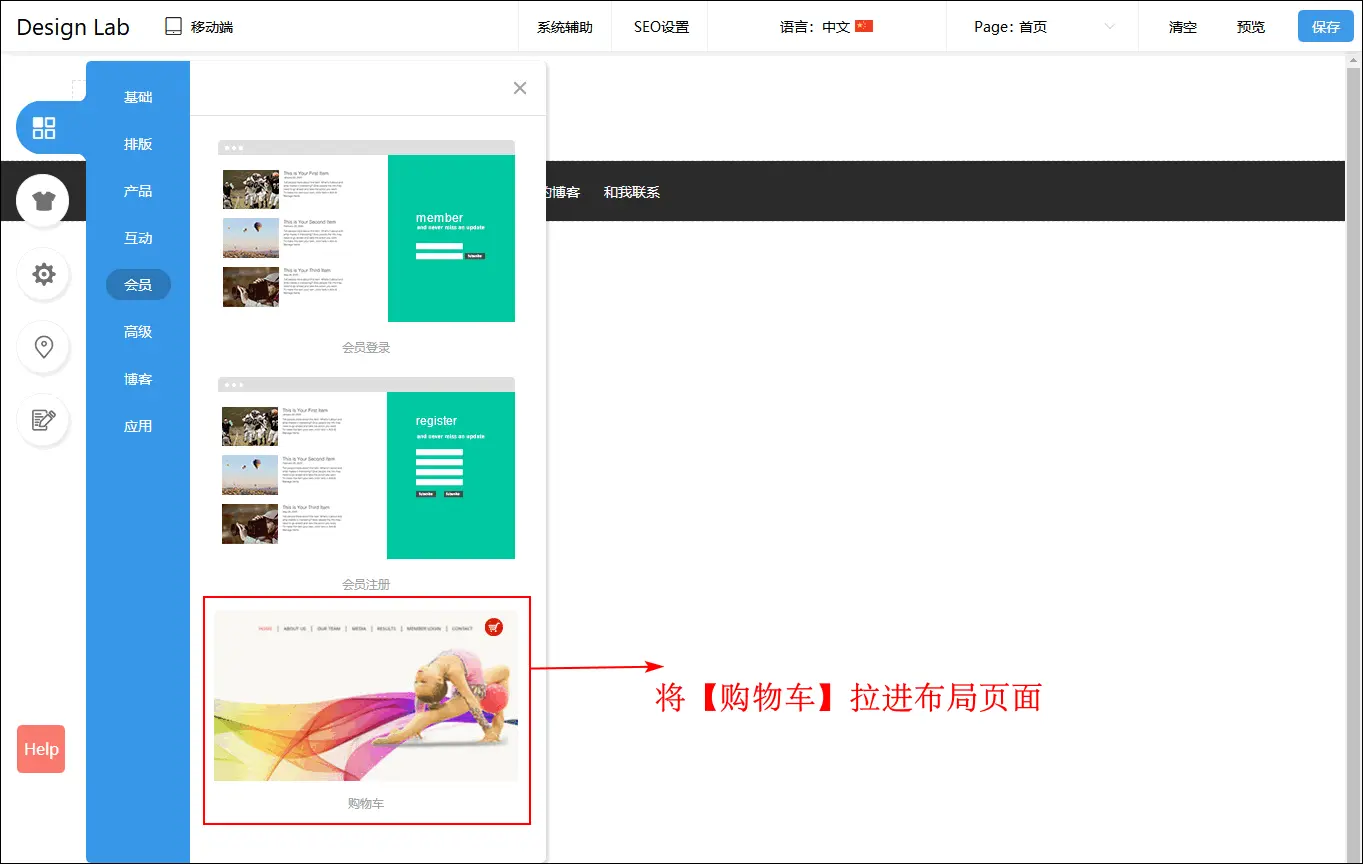Select the 购物车 component thumbnail
1363x864 pixels.
pyautogui.click(x=366, y=696)
